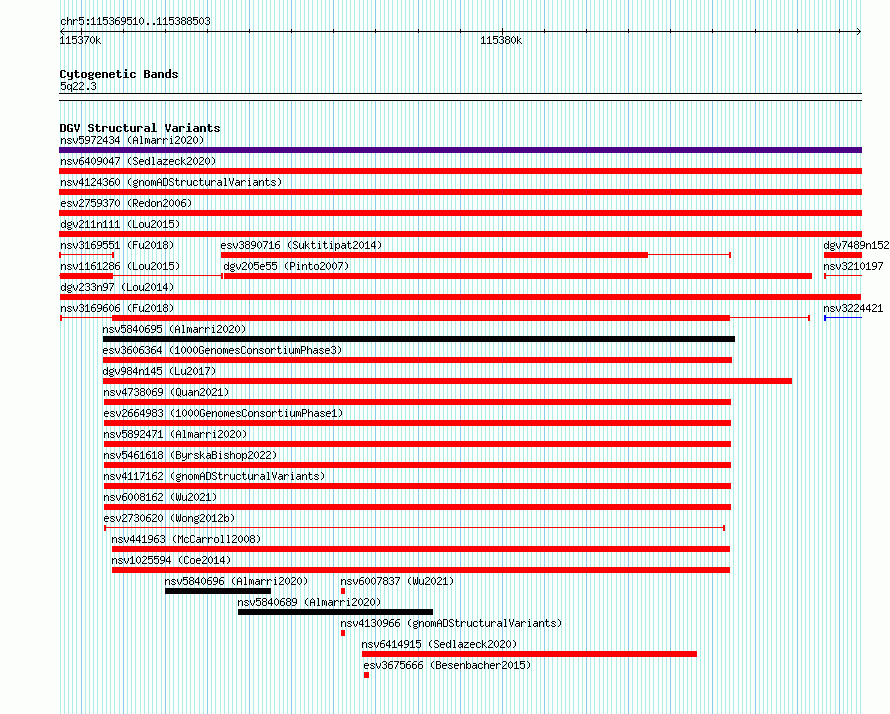Select dgv211n111 (Lou2015) variant label
This screenshot has width=890, height=714.
tap(120, 224)
